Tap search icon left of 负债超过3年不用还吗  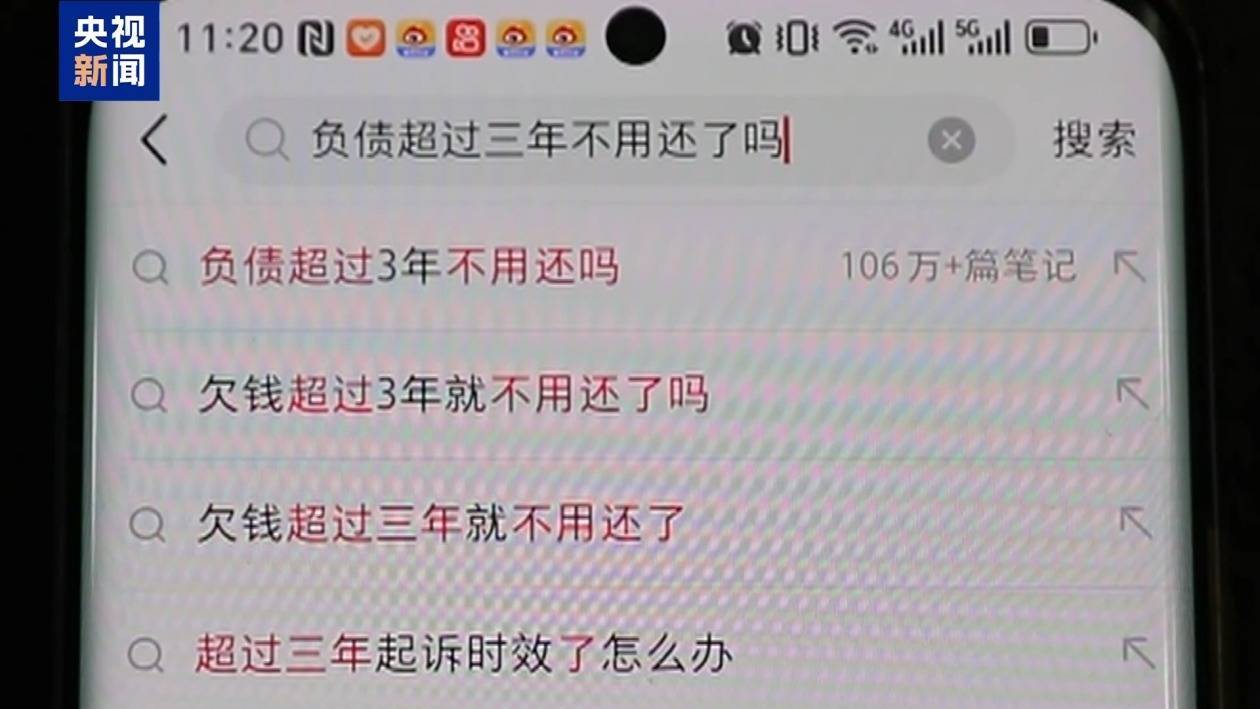tap(150, 268)
